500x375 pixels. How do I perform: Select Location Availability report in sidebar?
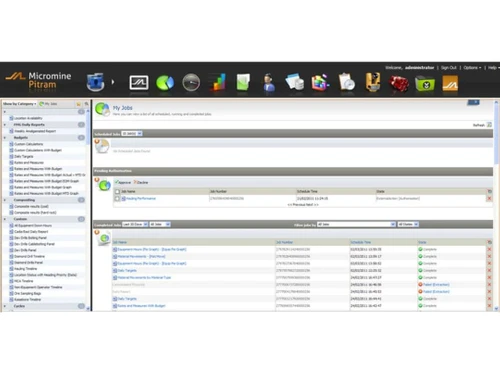tap(28, 118)
